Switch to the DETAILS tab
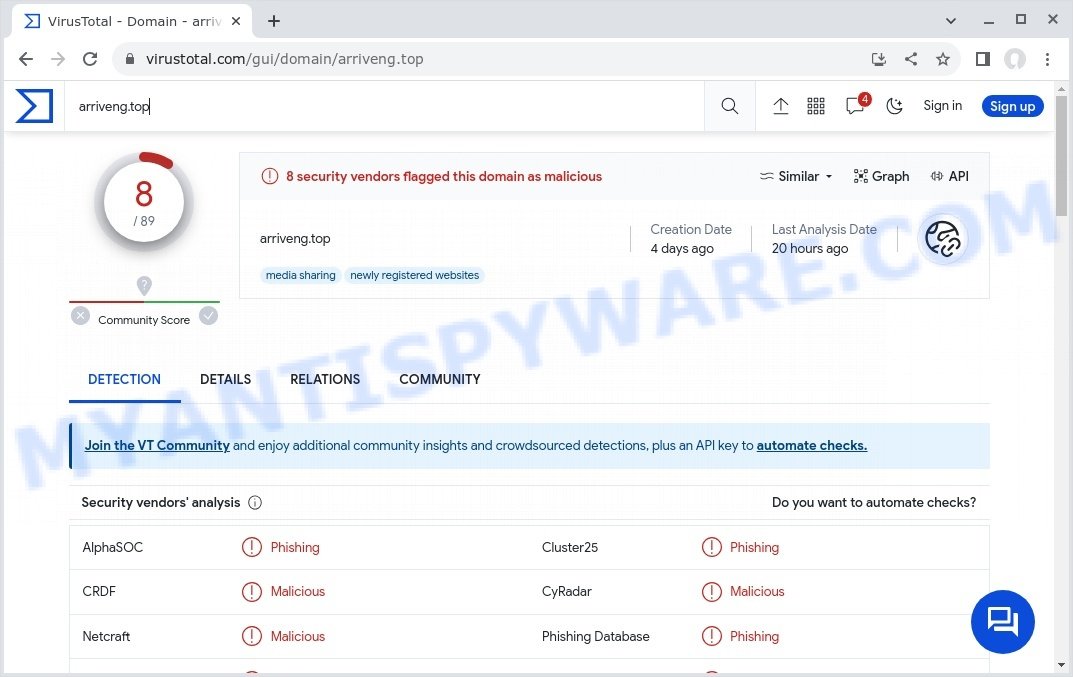Image resolution: width=1073 pixels, height=677 pixels. tap(225, 379)
